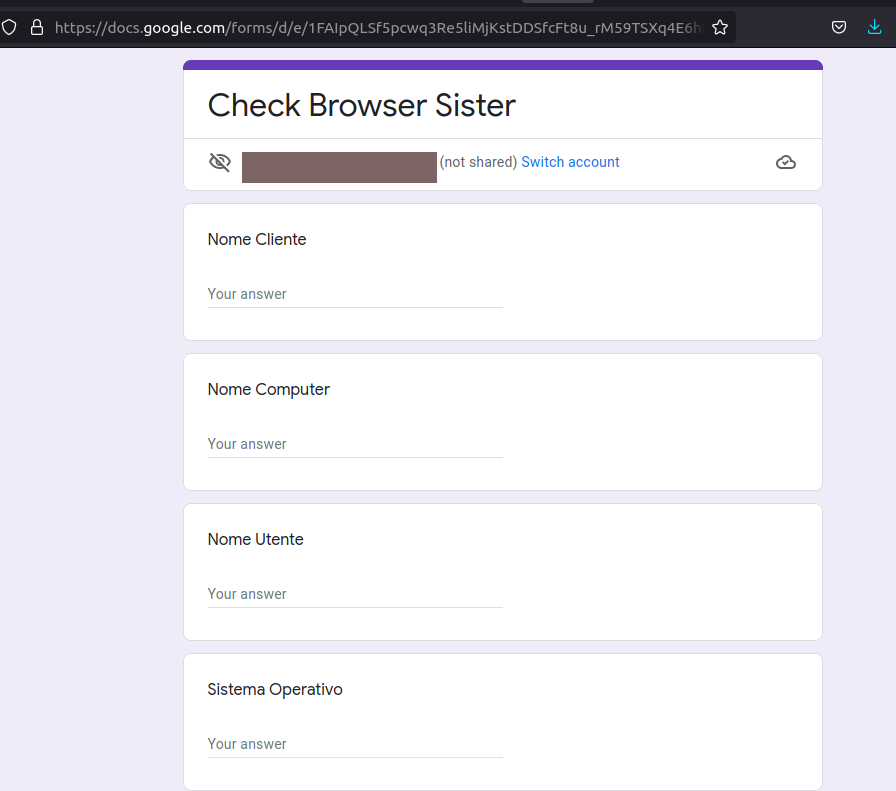Click the Nome Computer question label
This screenshot has width=896, height=791.
268,389
